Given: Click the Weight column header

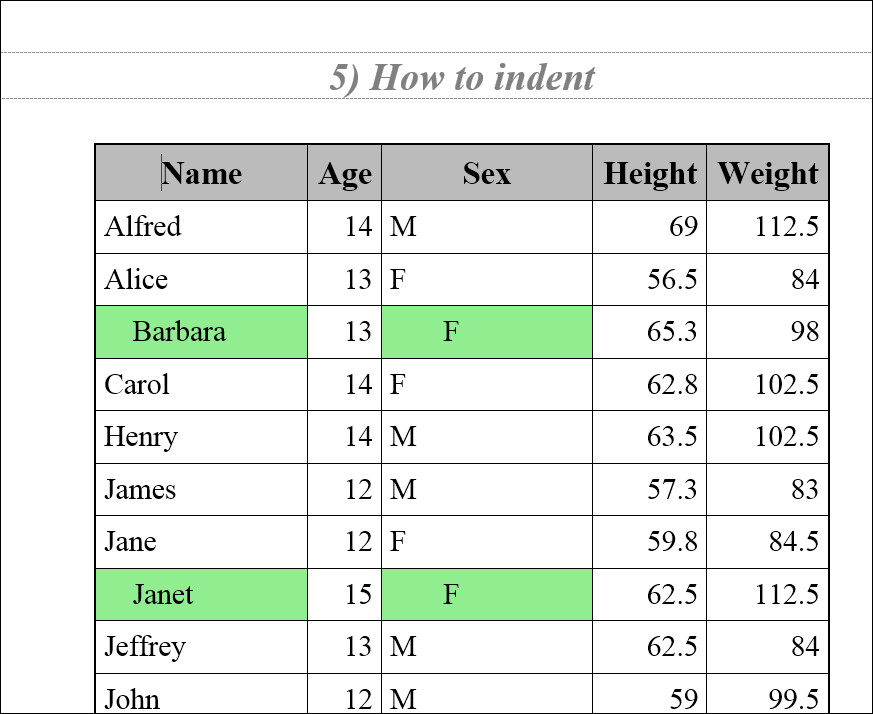Looking at the screenshot, I should tap(767, 173).
